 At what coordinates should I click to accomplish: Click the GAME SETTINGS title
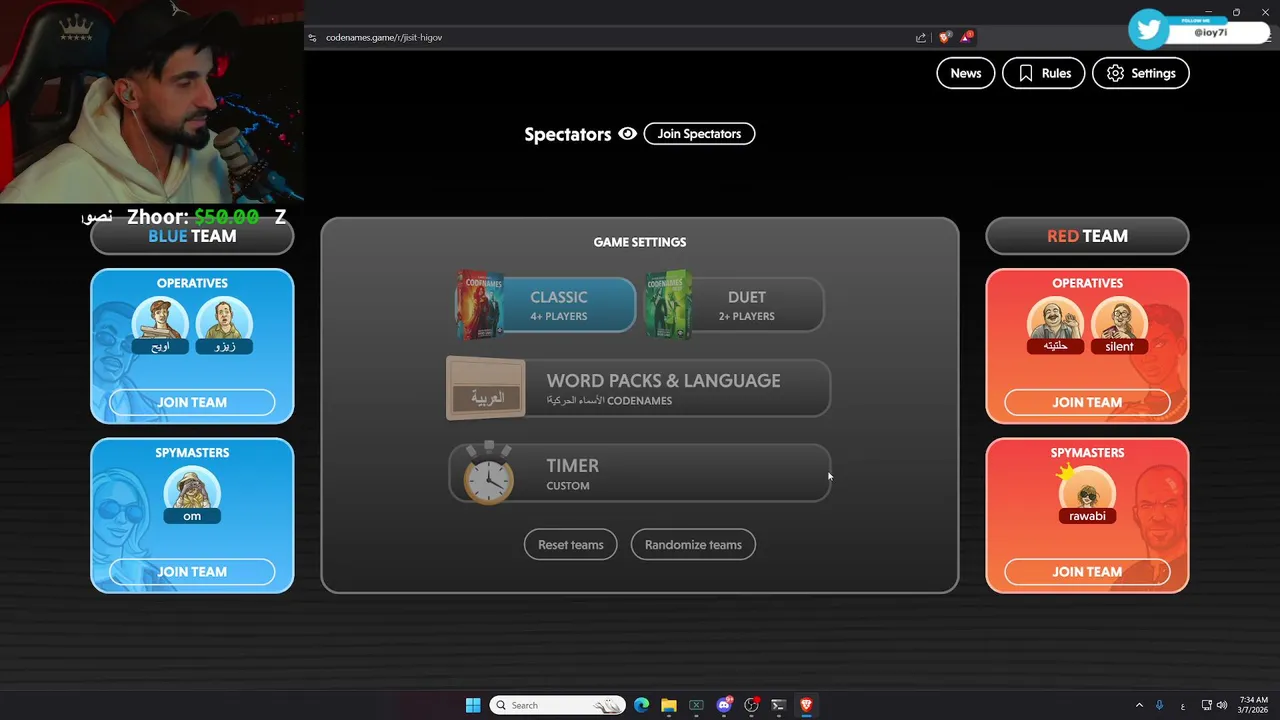(640, 242)
